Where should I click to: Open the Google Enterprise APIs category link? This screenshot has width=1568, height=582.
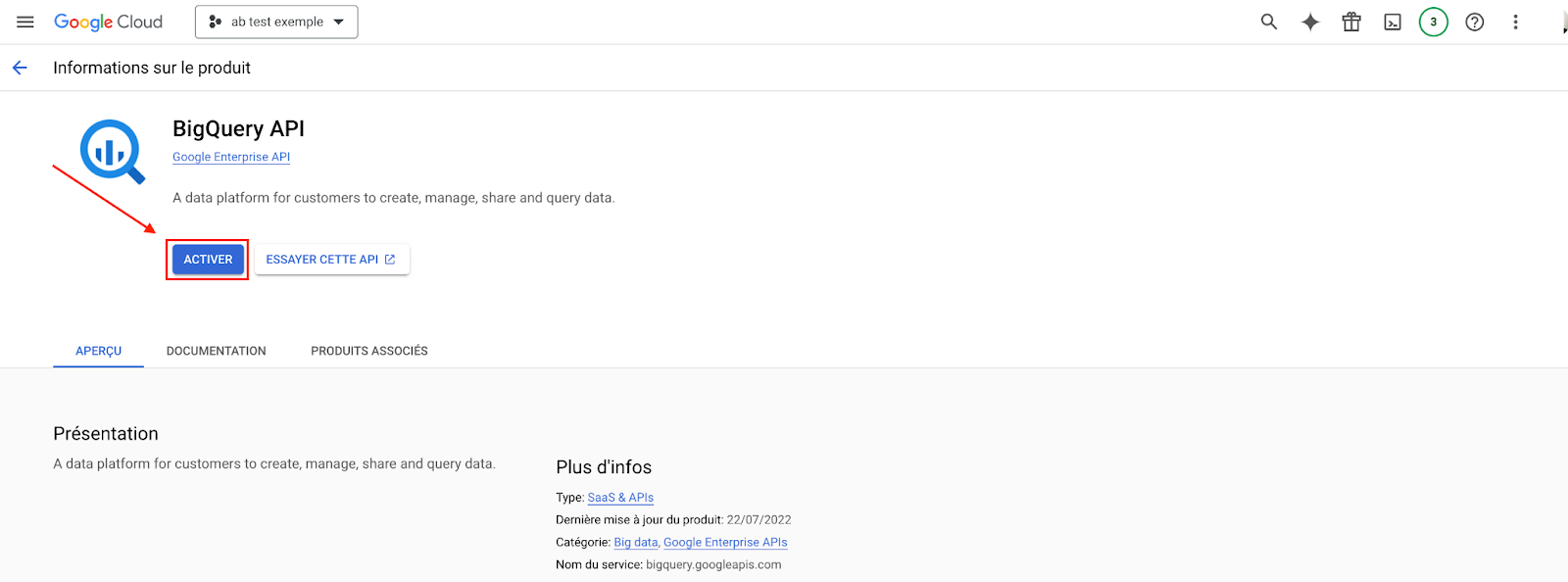pos(725,542)
